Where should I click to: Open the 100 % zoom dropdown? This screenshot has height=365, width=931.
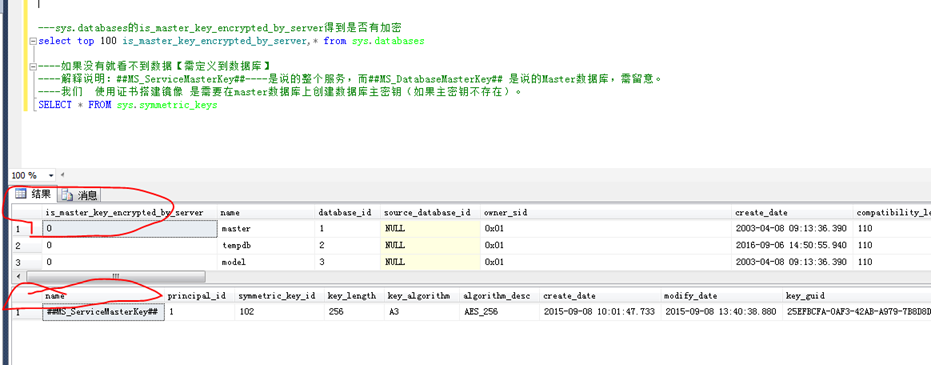click(x=50, y=176)
